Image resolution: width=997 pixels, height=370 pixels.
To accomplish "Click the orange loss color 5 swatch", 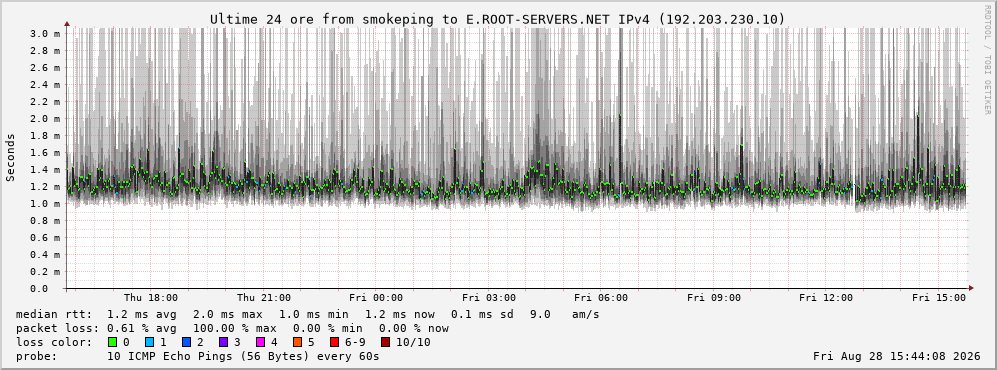I will [x=297, y=342].
